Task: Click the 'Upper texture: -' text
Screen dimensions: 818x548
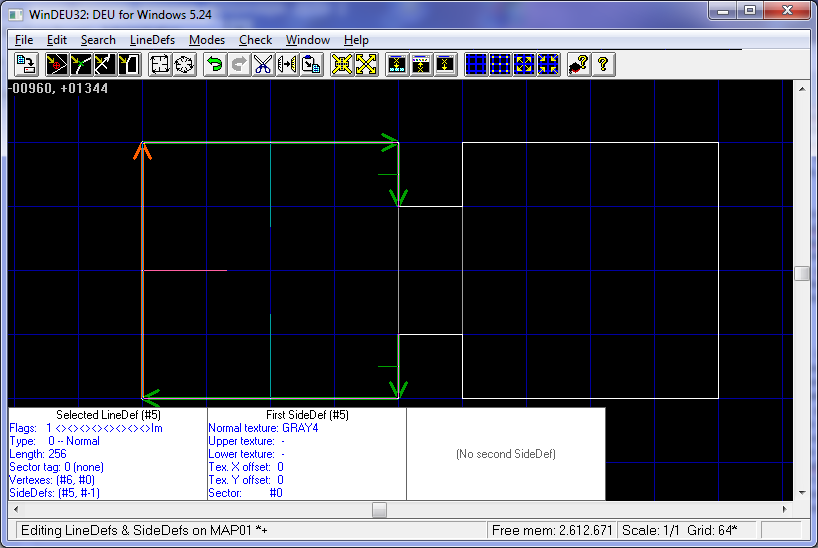Action: (x=246, y=441)
